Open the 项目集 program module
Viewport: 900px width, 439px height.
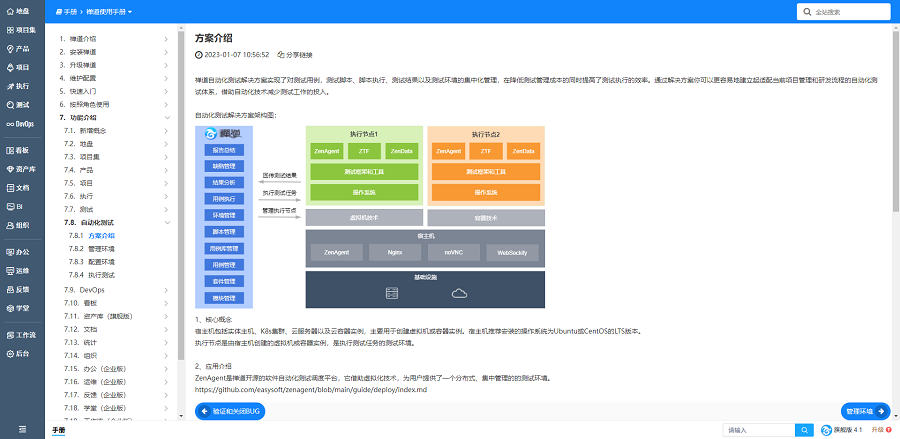[x=22, y=30]
